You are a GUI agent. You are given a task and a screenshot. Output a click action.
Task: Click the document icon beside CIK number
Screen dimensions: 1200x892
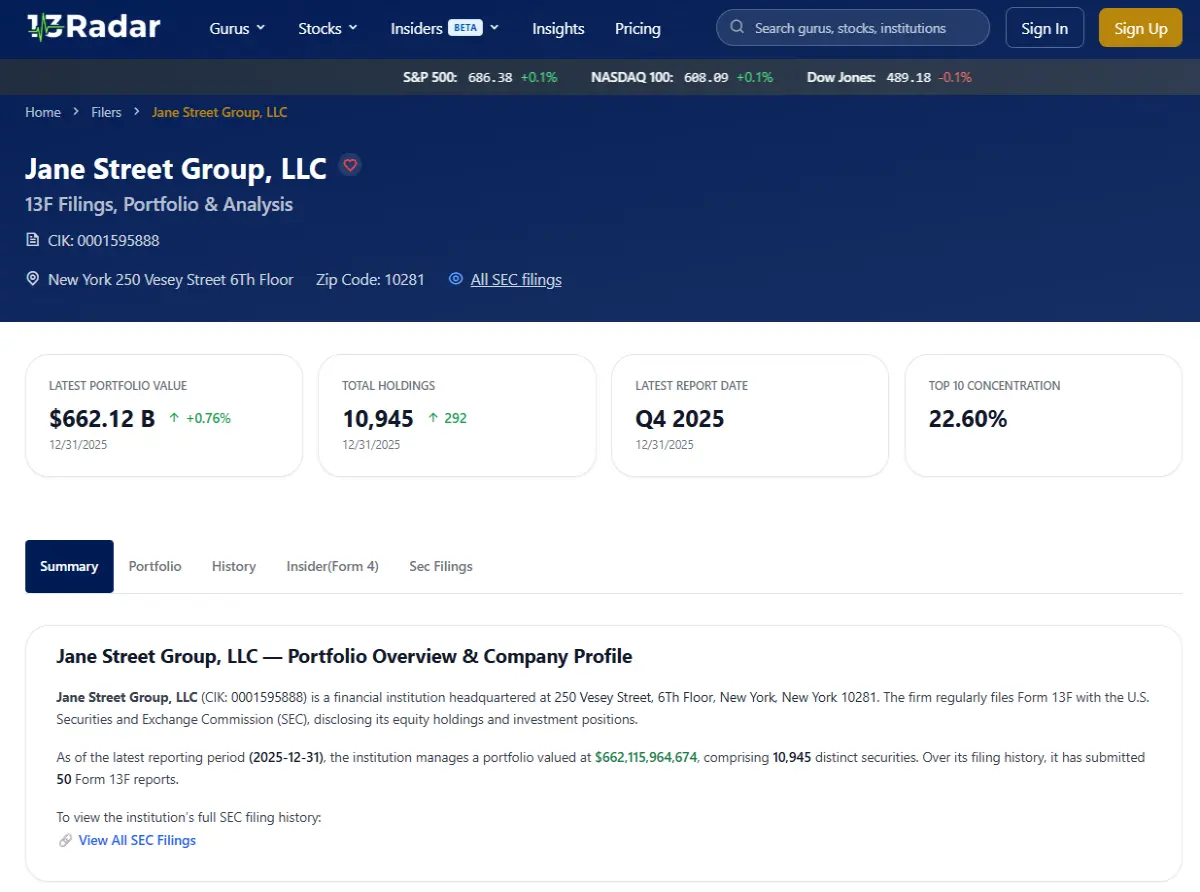click(33, 240)
